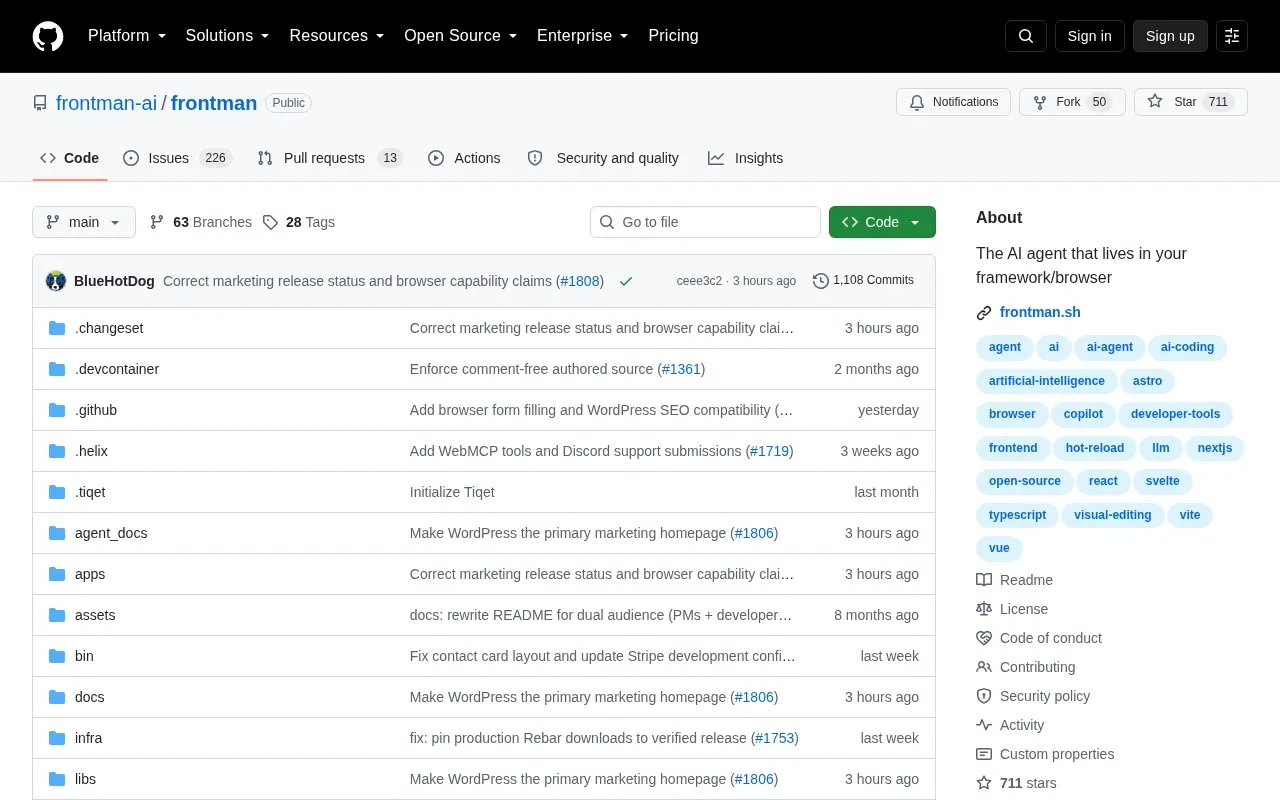Click BlueHotDog's avatar image
The height and width of the screenshot is (800, 1280).
56,281
